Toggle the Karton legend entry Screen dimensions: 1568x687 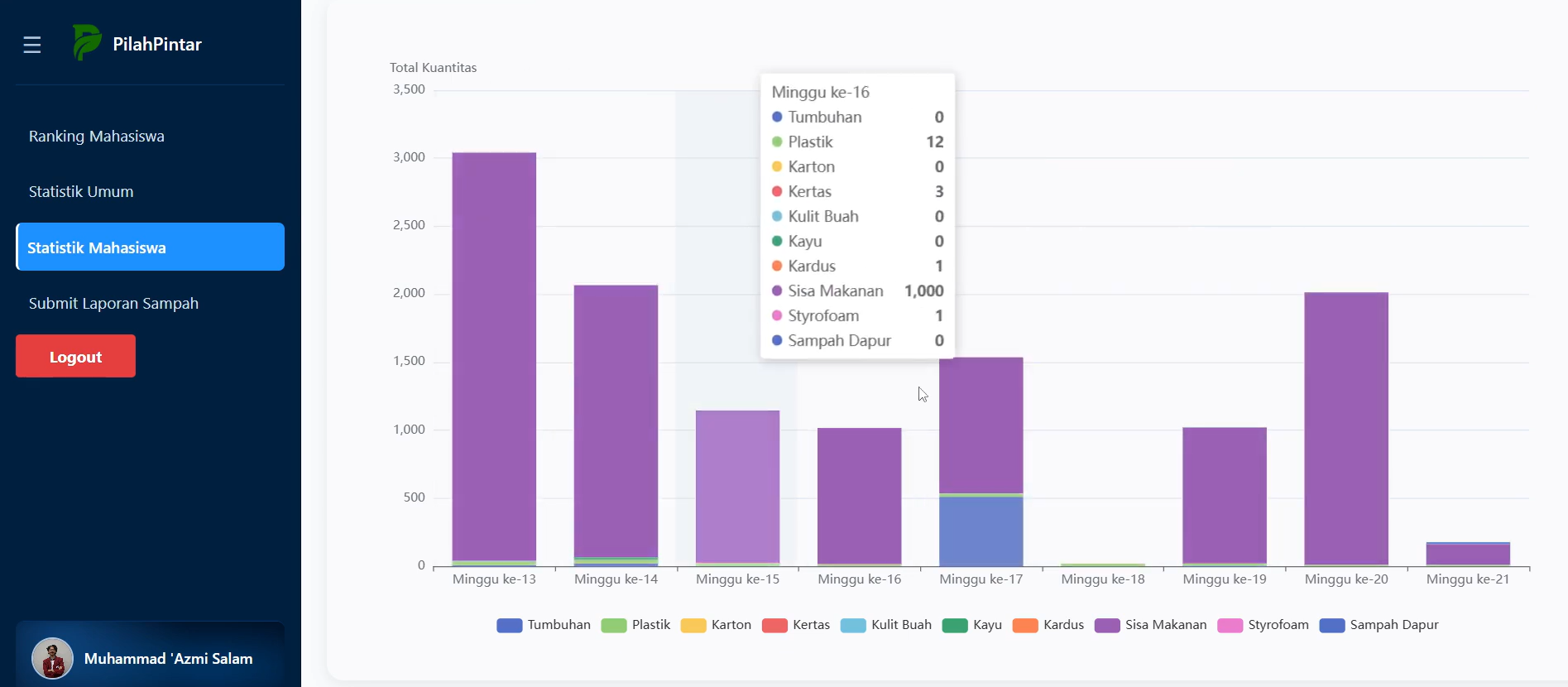click(x=716, y=625)
